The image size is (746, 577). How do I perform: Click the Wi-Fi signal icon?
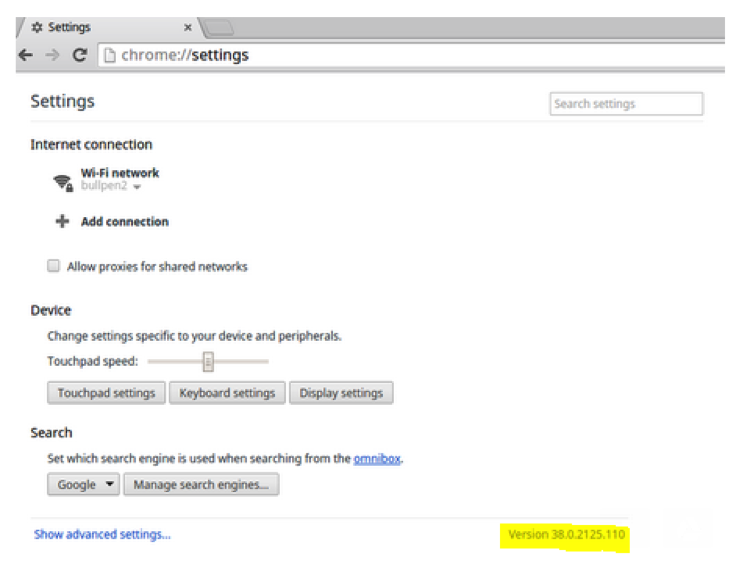[63, 182]
